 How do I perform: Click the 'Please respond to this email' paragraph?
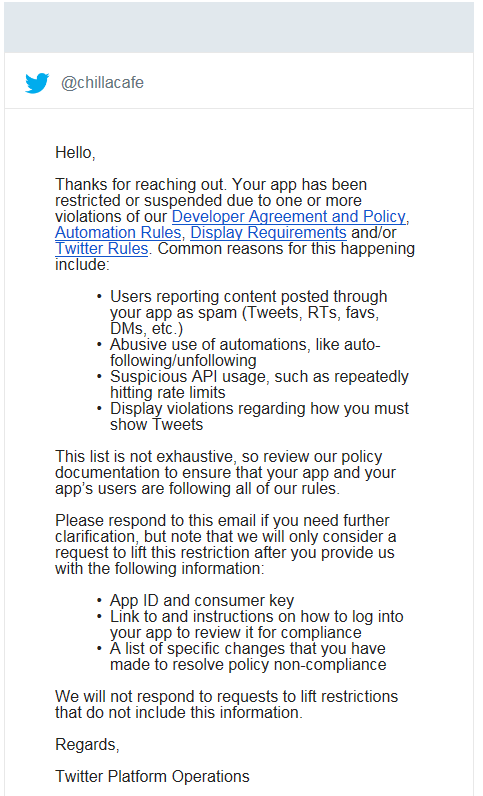[x=226, y=544]
